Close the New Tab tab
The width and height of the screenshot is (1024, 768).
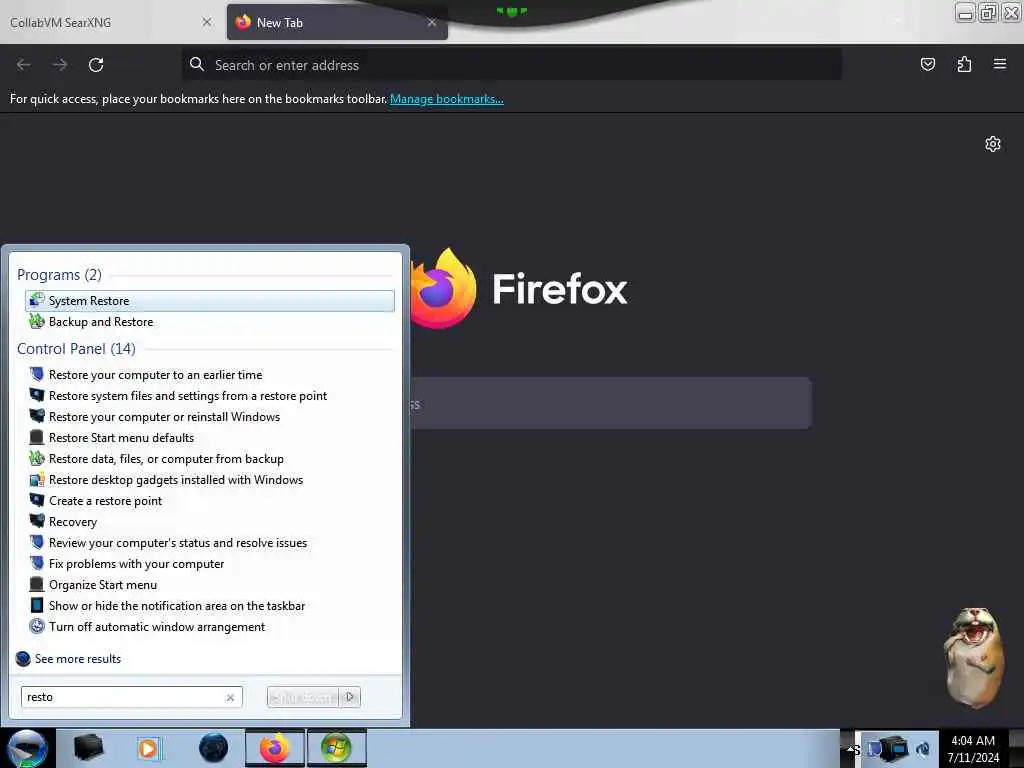point(432,22)
